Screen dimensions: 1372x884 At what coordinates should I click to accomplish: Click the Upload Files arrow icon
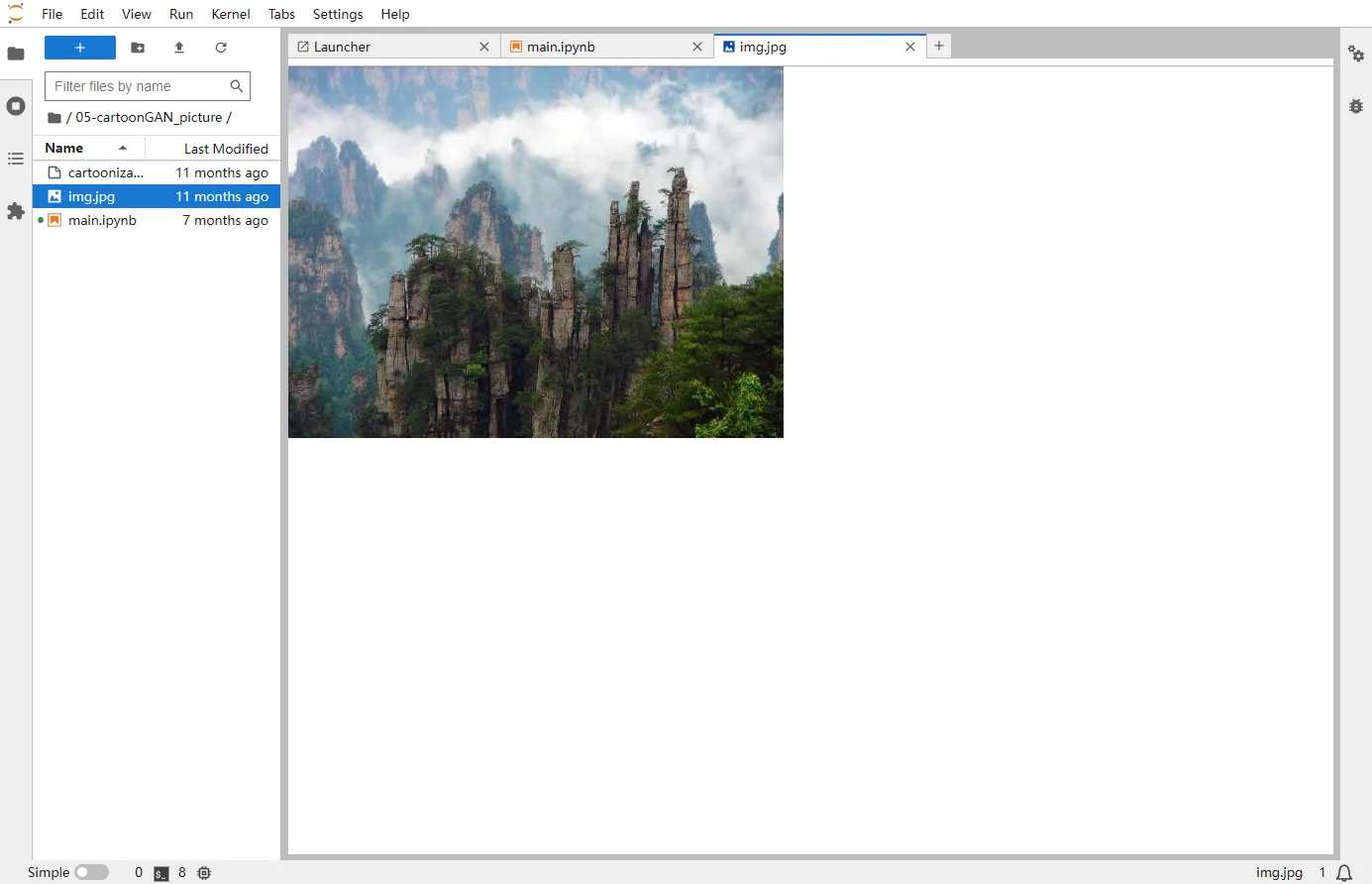pos(179,48)
